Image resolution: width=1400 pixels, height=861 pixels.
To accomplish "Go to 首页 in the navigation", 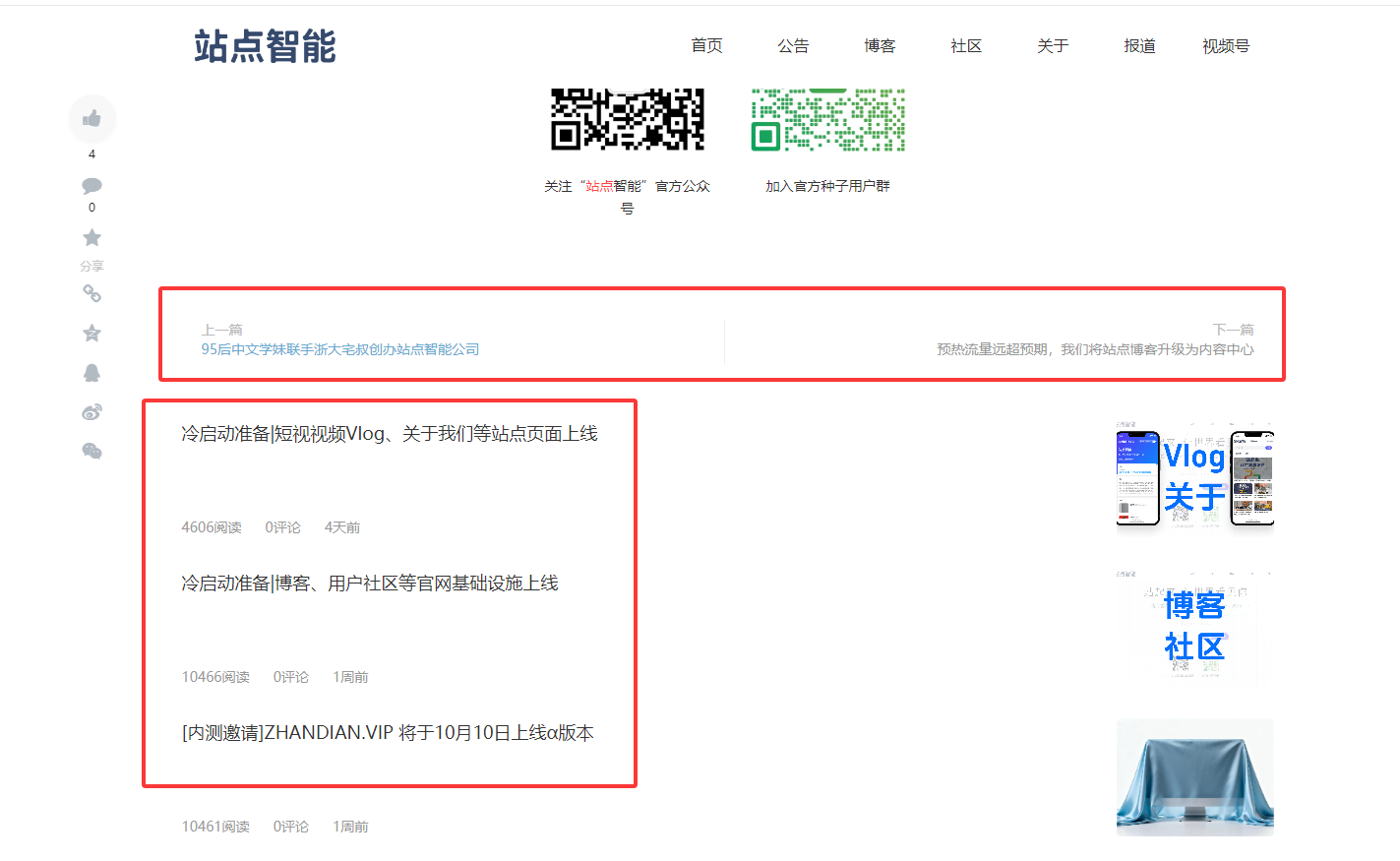I will click(x=706, y=46).
